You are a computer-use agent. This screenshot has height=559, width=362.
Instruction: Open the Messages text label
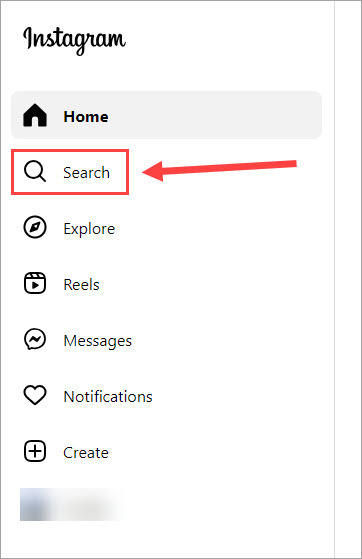pyautogui.click(x=98, y=341)
